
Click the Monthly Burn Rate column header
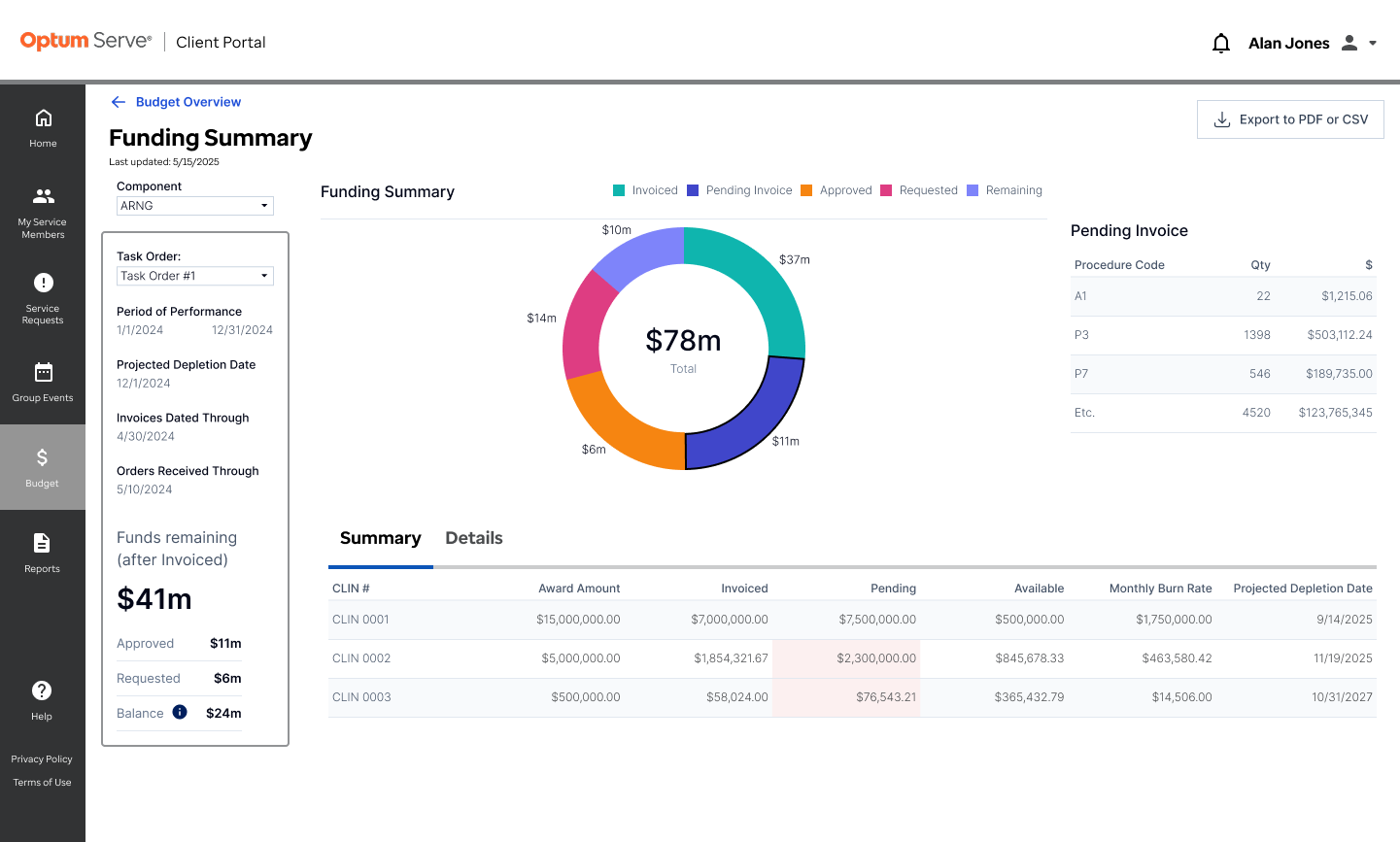(1161, 589)
